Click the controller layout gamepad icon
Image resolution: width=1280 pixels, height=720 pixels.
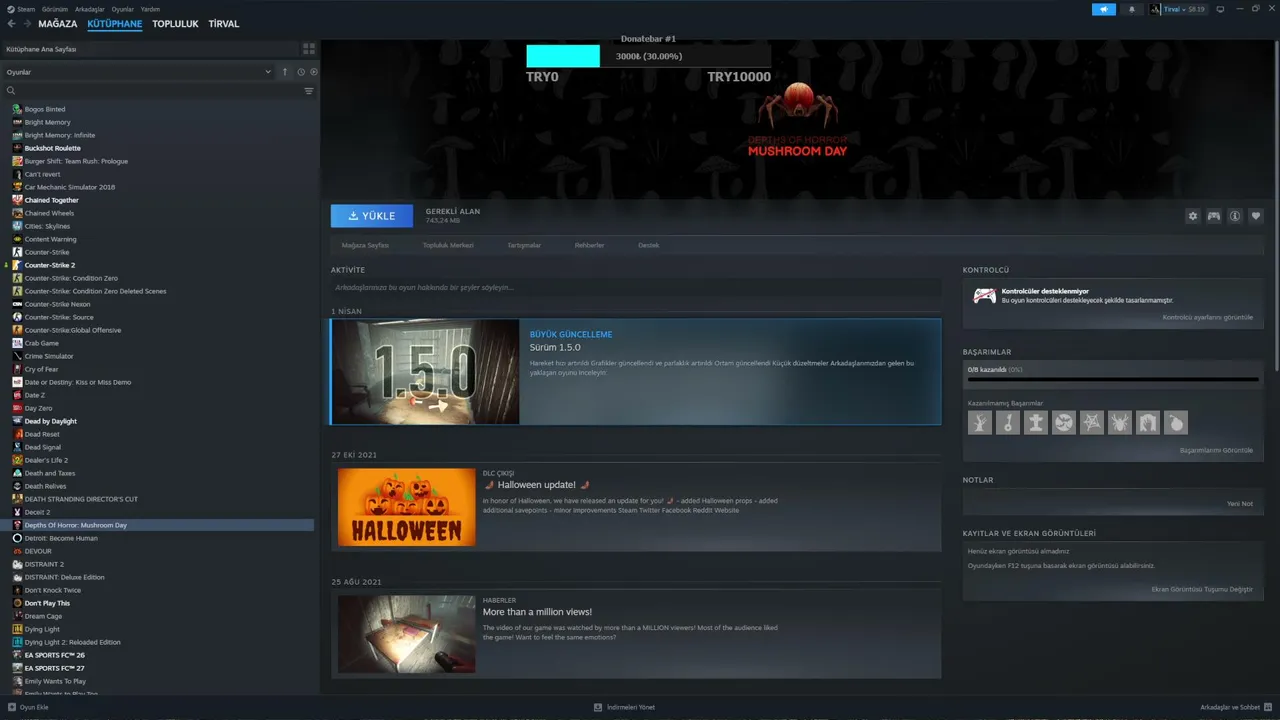point(1213,216)
